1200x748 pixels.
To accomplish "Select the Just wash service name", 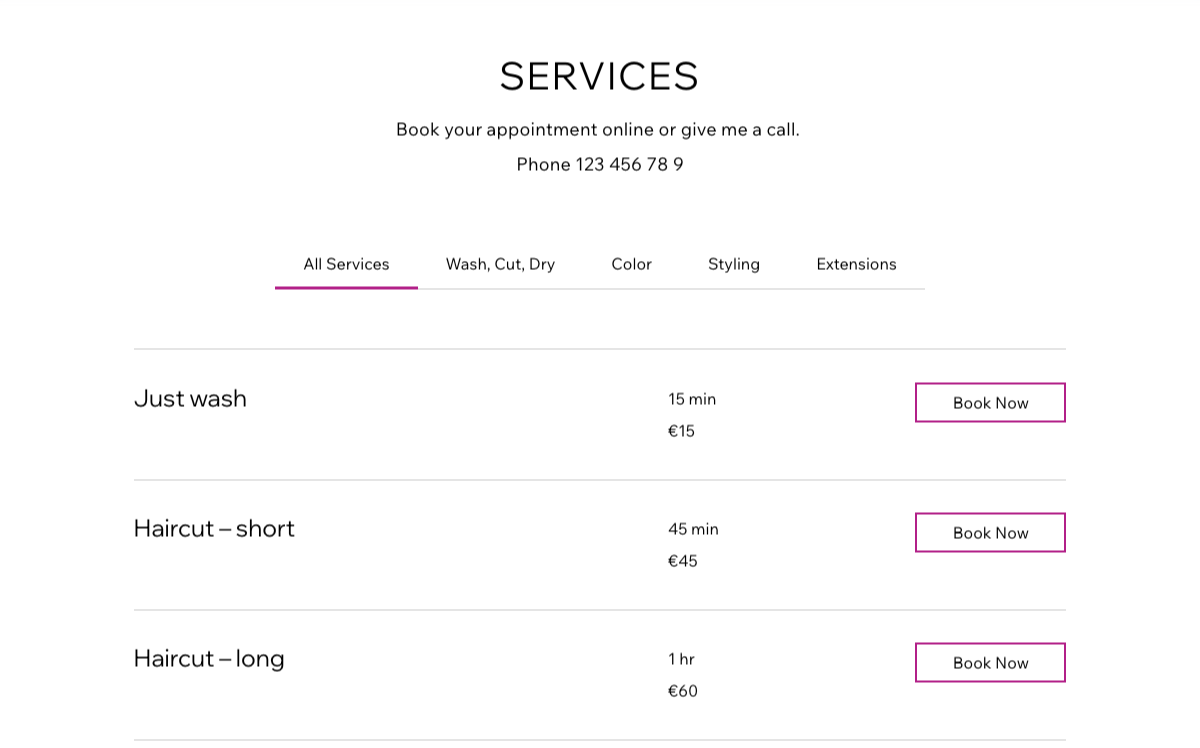I will coord(190,399).
